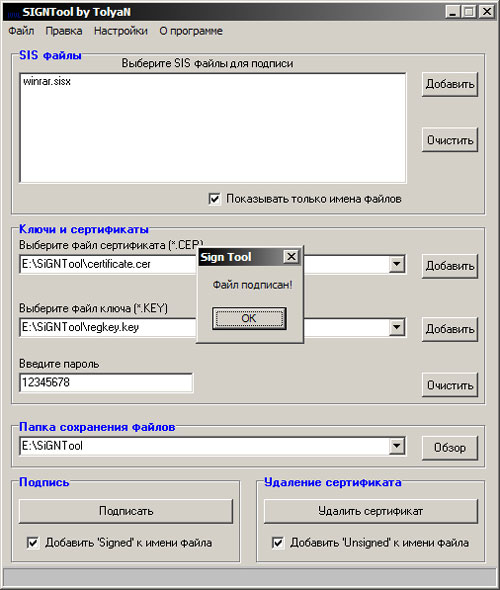
Task: Click the password field containing 12345678
Action: (x=106, y=383)
